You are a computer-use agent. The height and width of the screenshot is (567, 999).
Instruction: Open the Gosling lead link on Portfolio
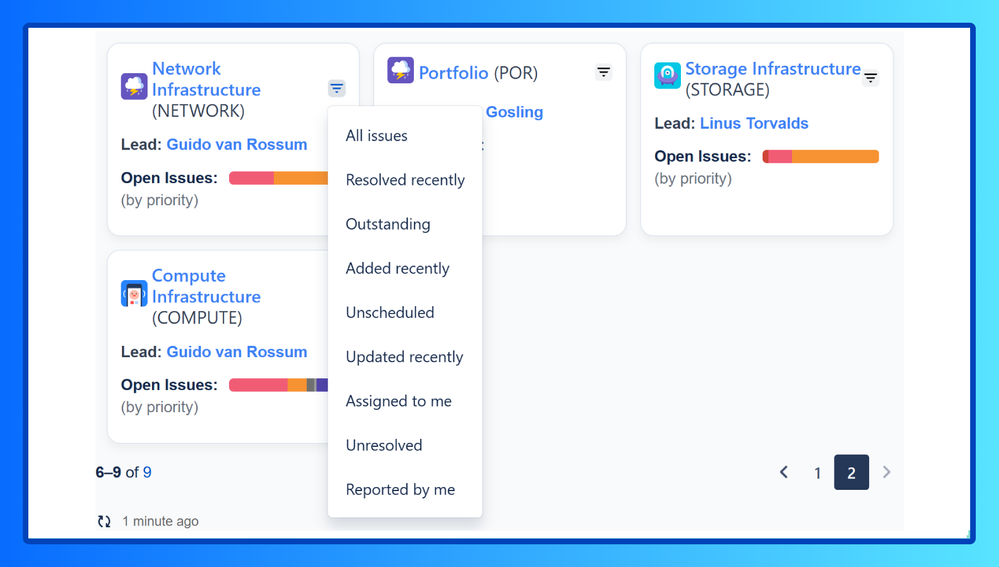(514, 112)
